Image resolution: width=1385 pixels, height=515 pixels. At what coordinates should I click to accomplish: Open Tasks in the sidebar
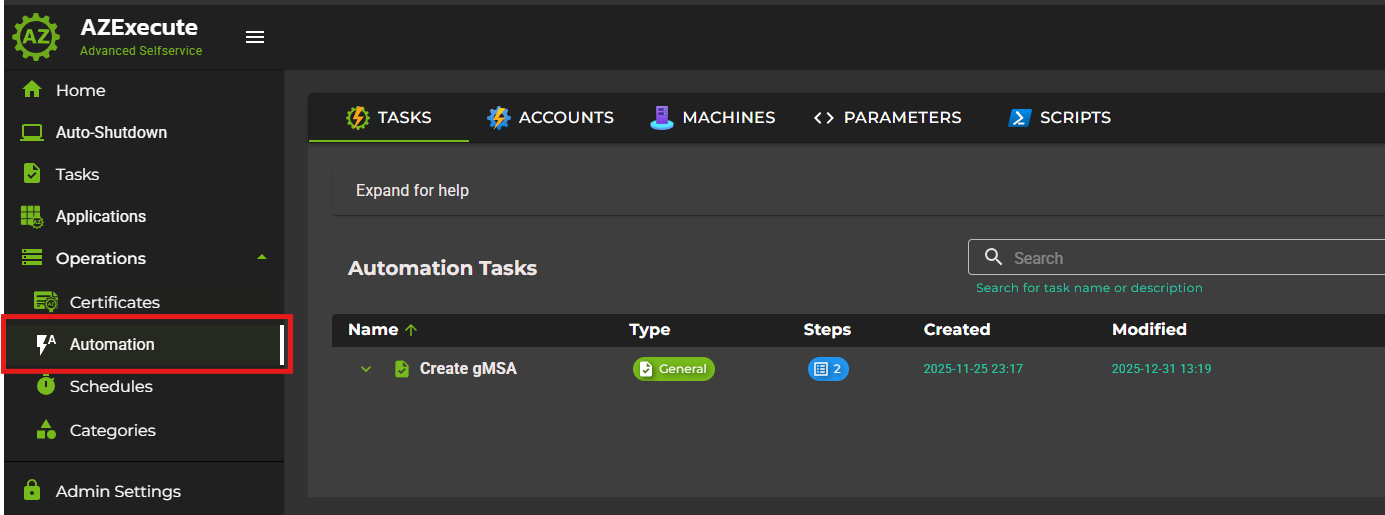(144, 174)
